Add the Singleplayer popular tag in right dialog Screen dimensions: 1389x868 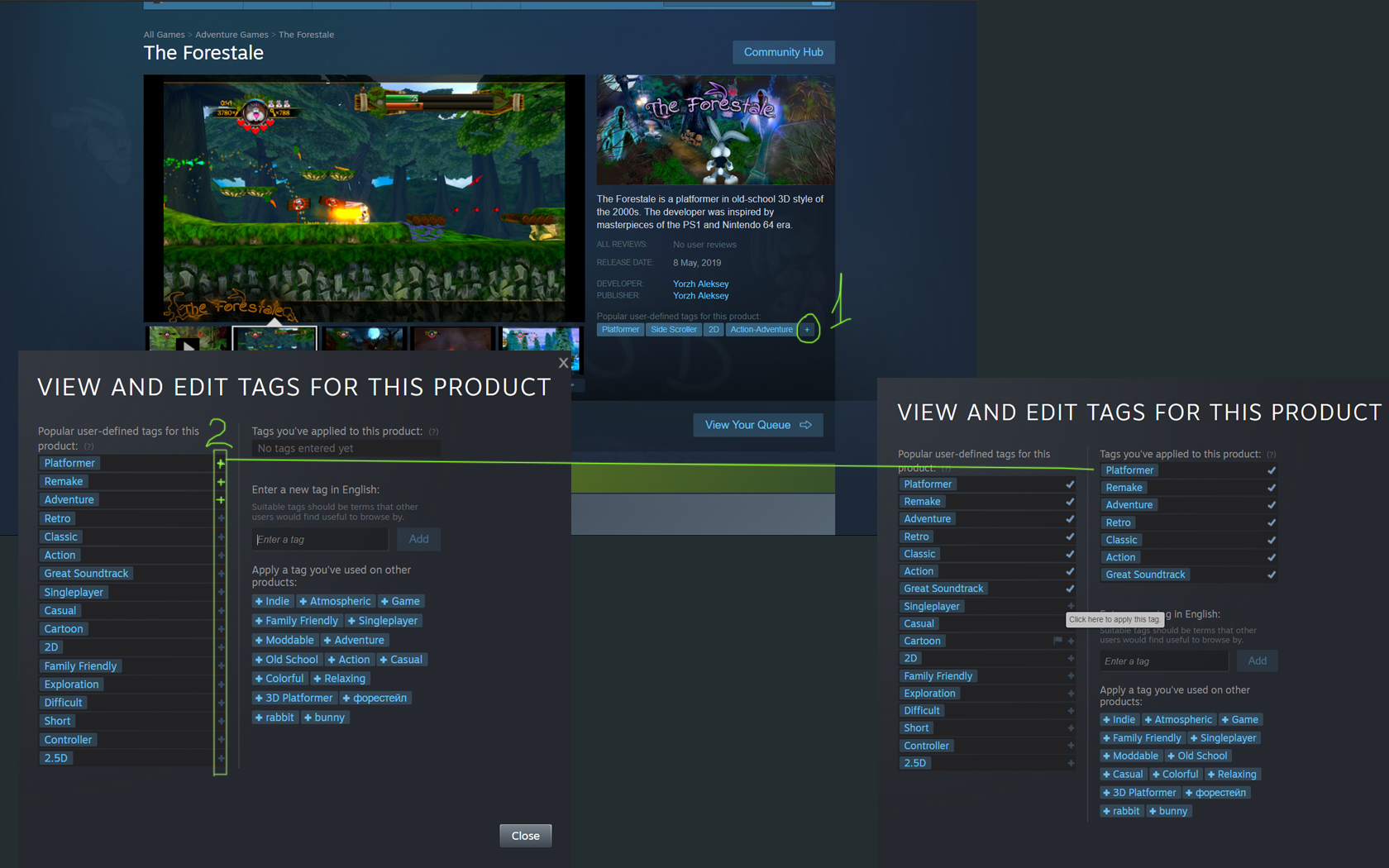(x=1071, y=606)
